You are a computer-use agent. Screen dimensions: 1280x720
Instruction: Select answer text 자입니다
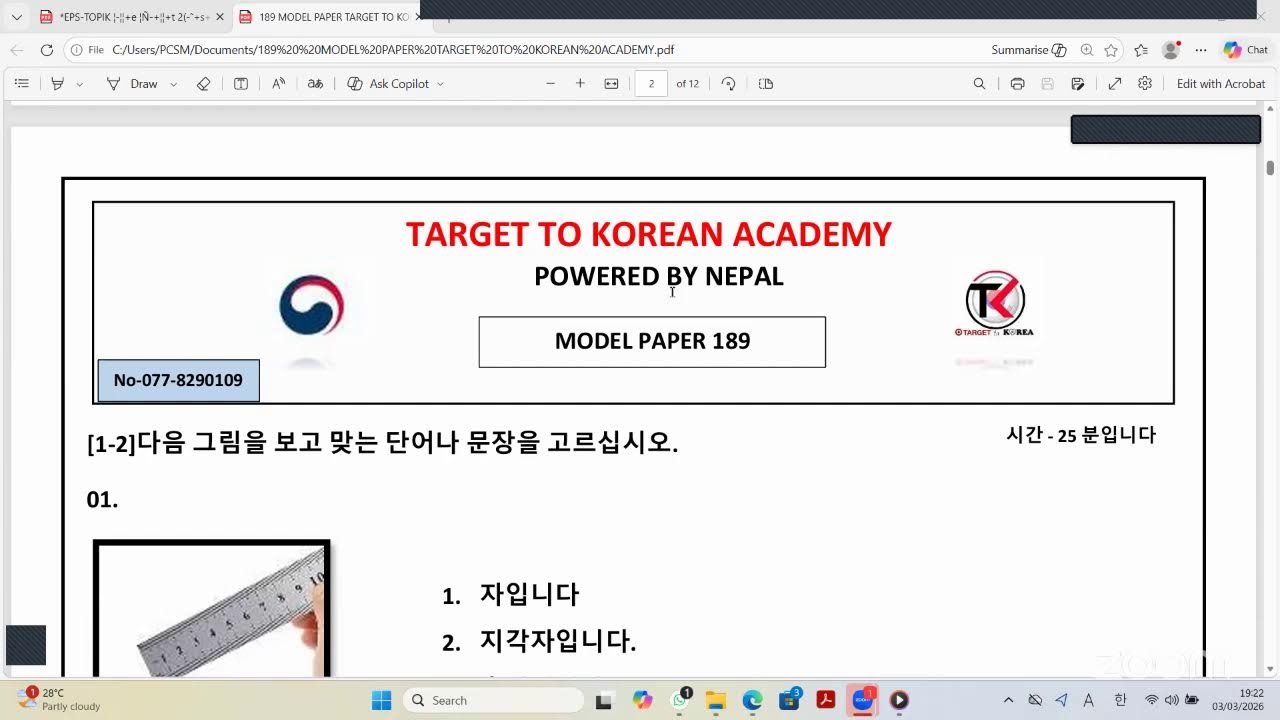(x=529, y=594)
